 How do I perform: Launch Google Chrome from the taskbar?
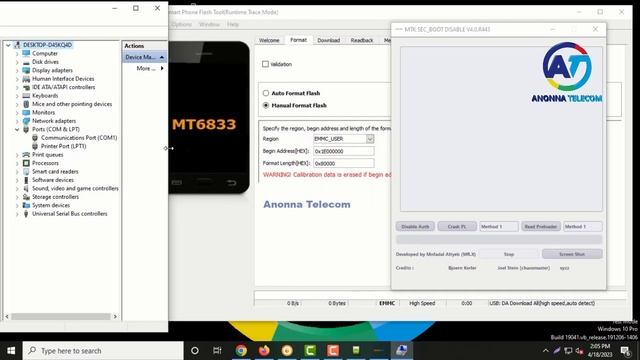point(241,351)
